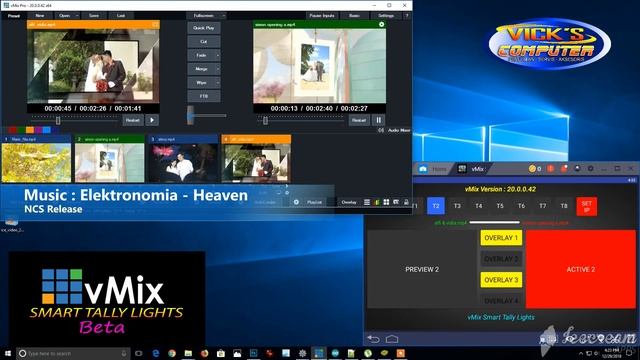Click the red alert icon in emulator bar
Image resolution: width=640 pixels, height=360 pixels.
pyautogui.click(x=550, y=168)
